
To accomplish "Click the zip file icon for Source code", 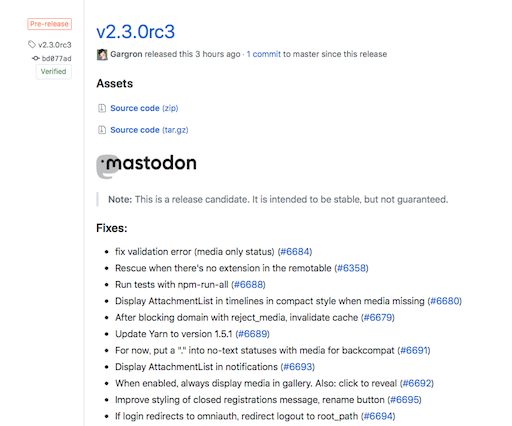I will [102, 108].
